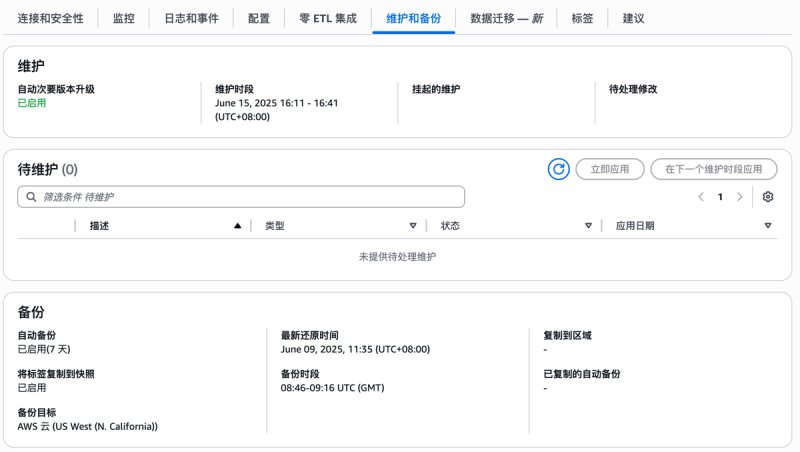Open table preferences gear icon

click(768, 197)
